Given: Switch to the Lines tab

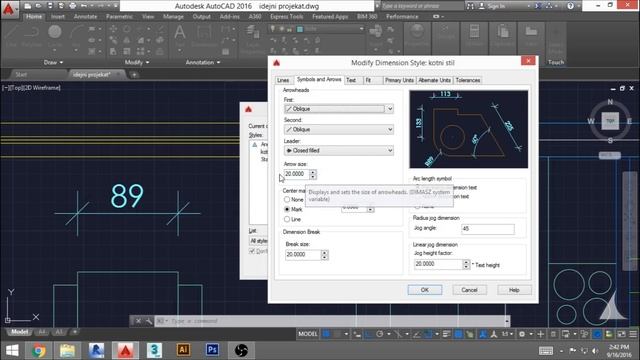Looking at the screenshot, I should (283, 80).
